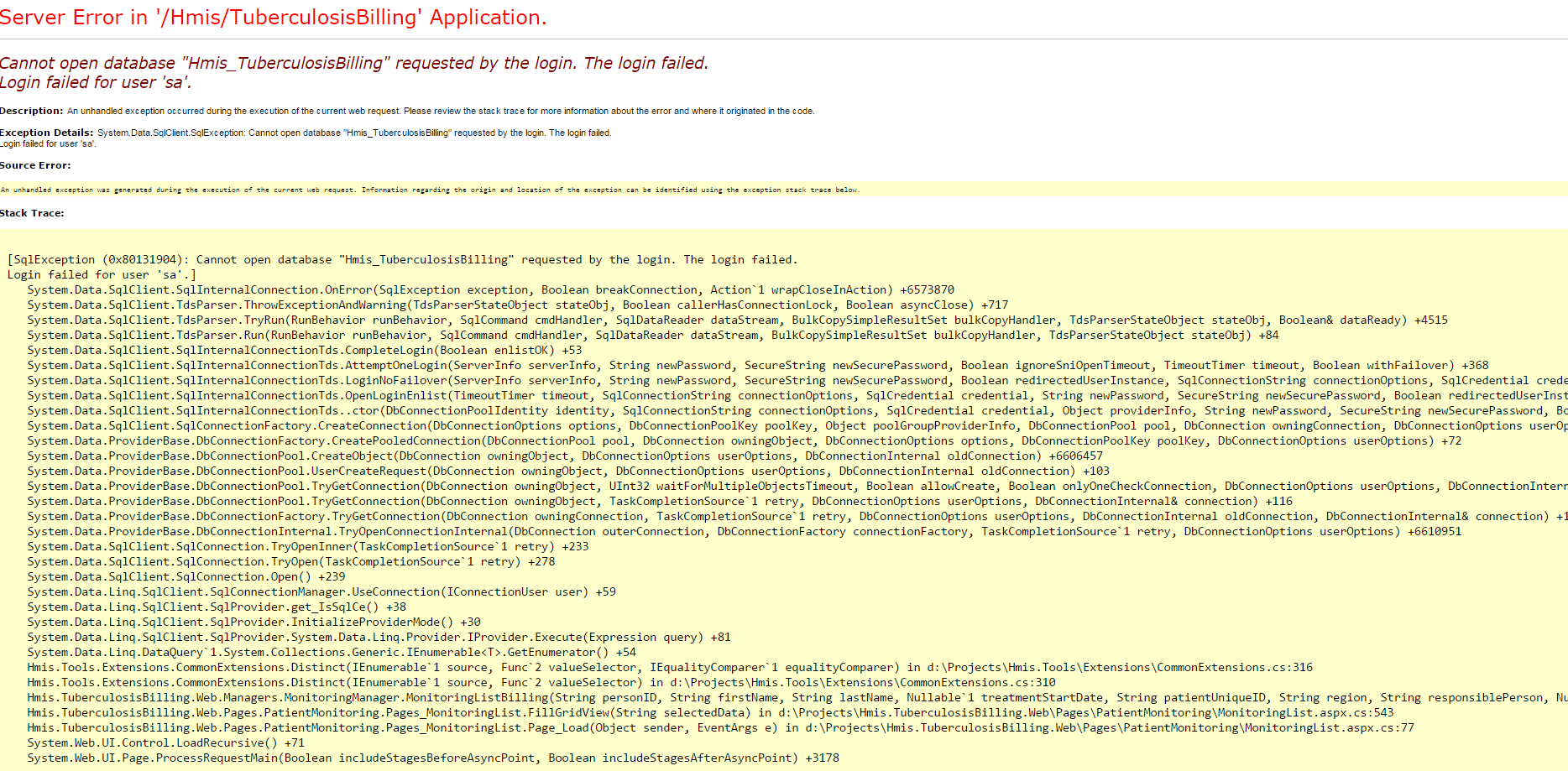Click the SqlConnection.TryOpenInner stack line
1568x771 pixels.
(x=307, y=547)
